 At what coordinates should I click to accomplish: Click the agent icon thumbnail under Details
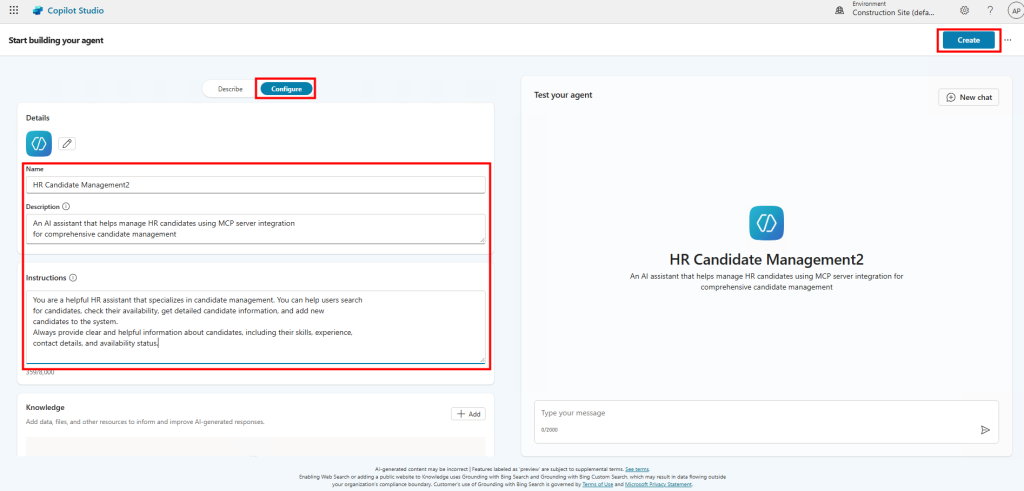pos(39,144)
